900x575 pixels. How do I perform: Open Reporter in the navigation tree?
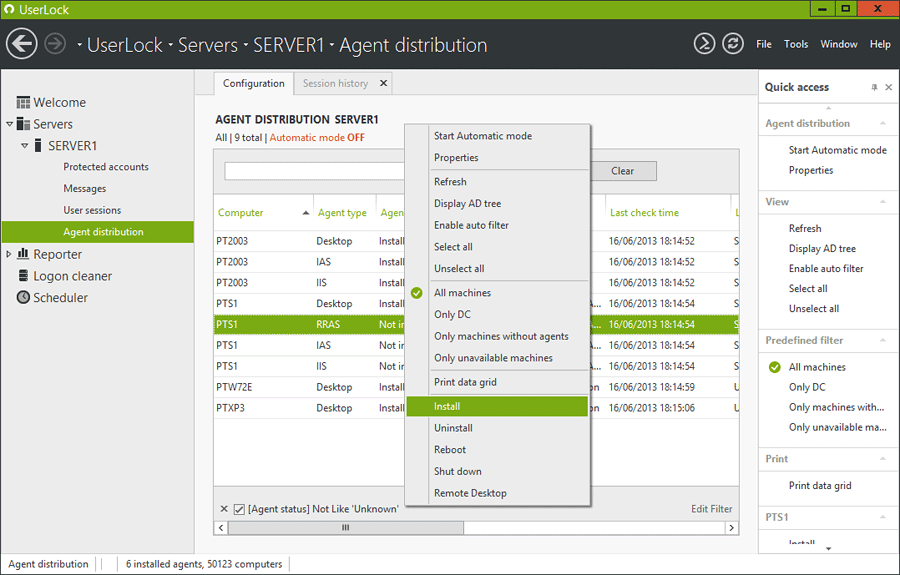pos(57,254)
